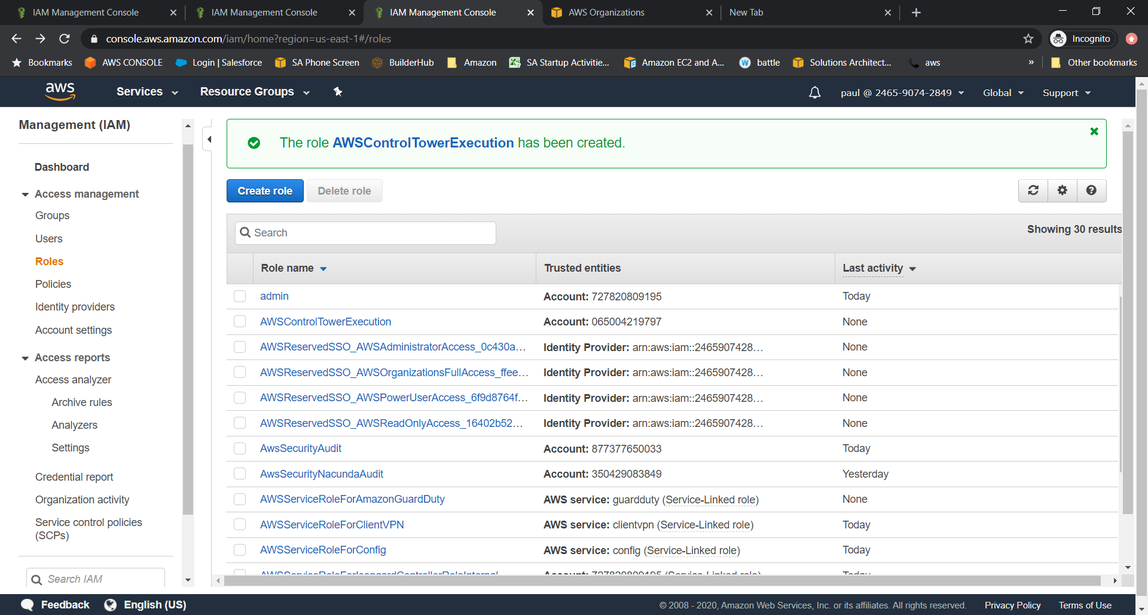Collapse the Access management section
The image size is (1148, 615).
(x=25, y=194)
